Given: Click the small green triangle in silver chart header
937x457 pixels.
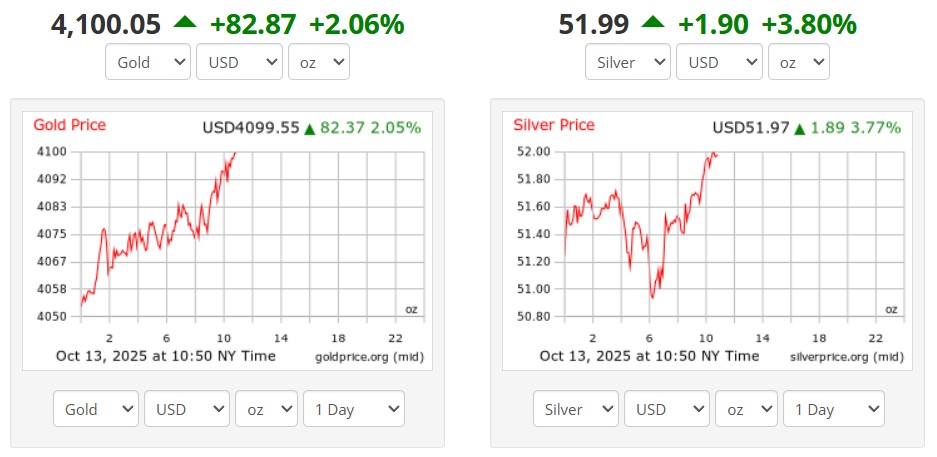Looking at the screenshot, I should [x=800, y=128].
